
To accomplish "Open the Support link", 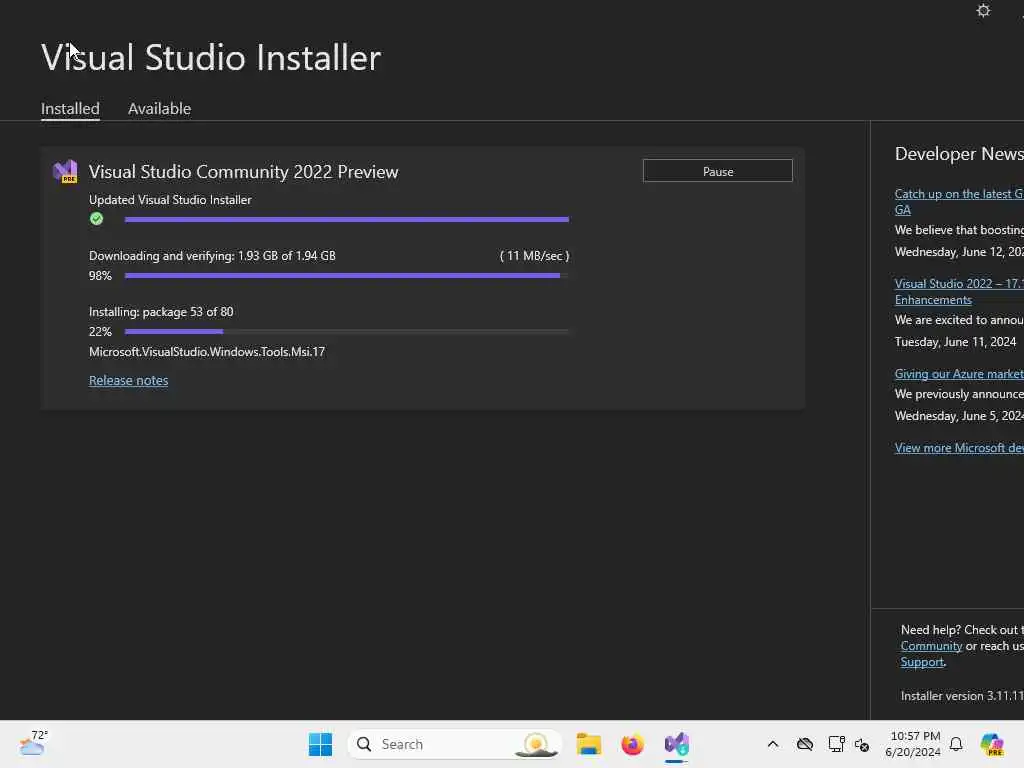I will coord(922,662).
